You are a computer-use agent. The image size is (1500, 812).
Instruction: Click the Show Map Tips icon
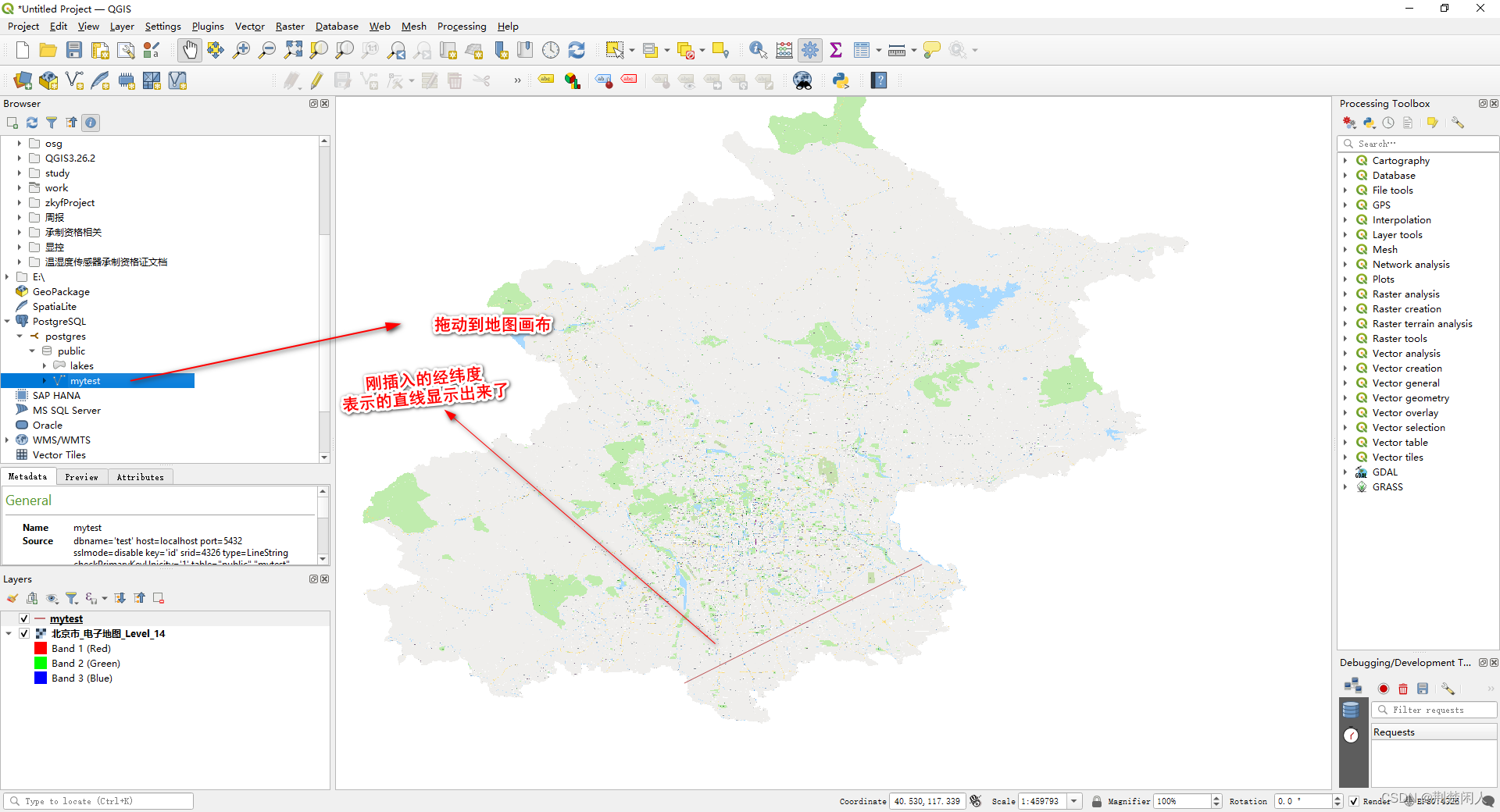tap(931, 49)
